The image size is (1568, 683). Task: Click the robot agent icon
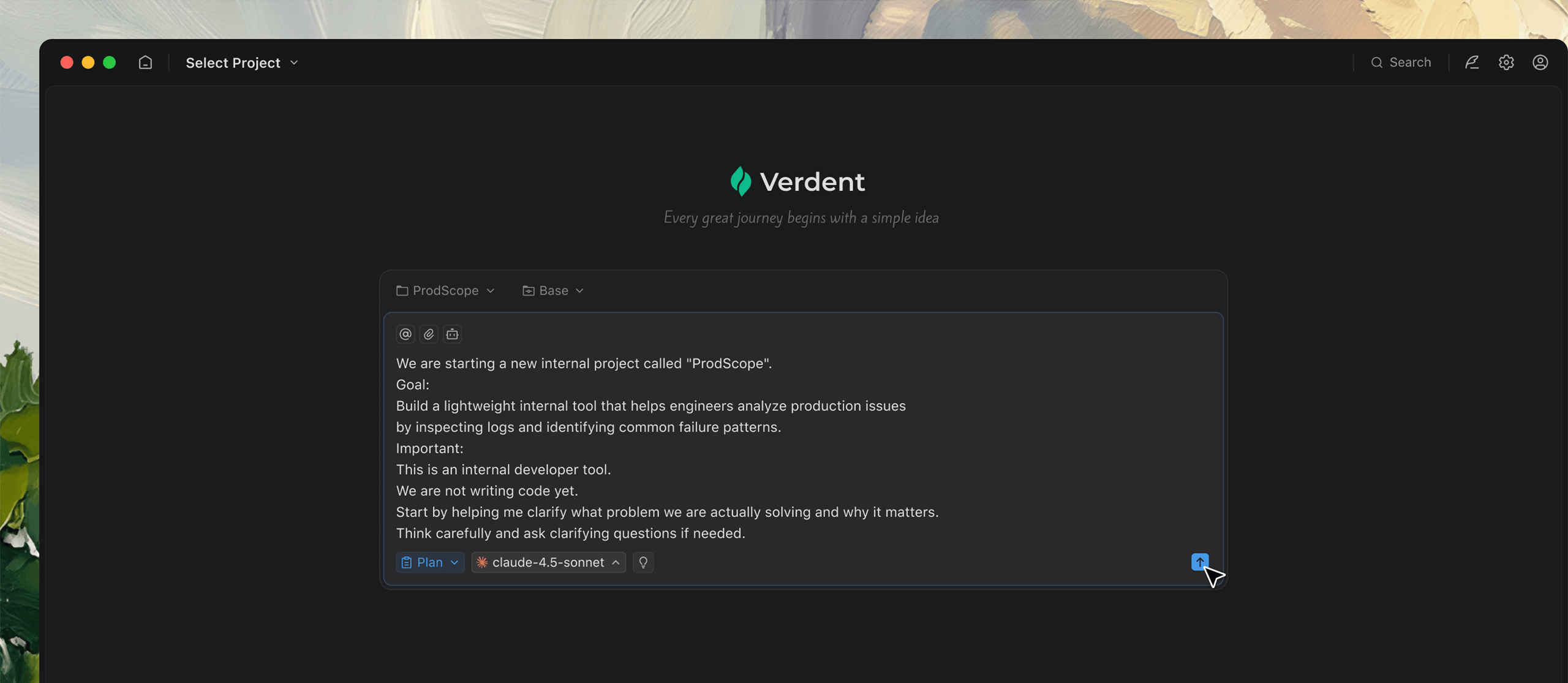452,334
